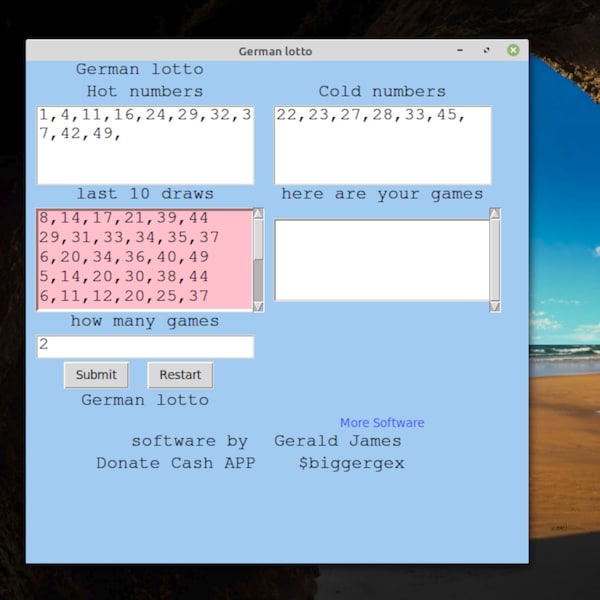
Task: Close the German lotto window
Action: pyautogui.click(x=513, y=50)
